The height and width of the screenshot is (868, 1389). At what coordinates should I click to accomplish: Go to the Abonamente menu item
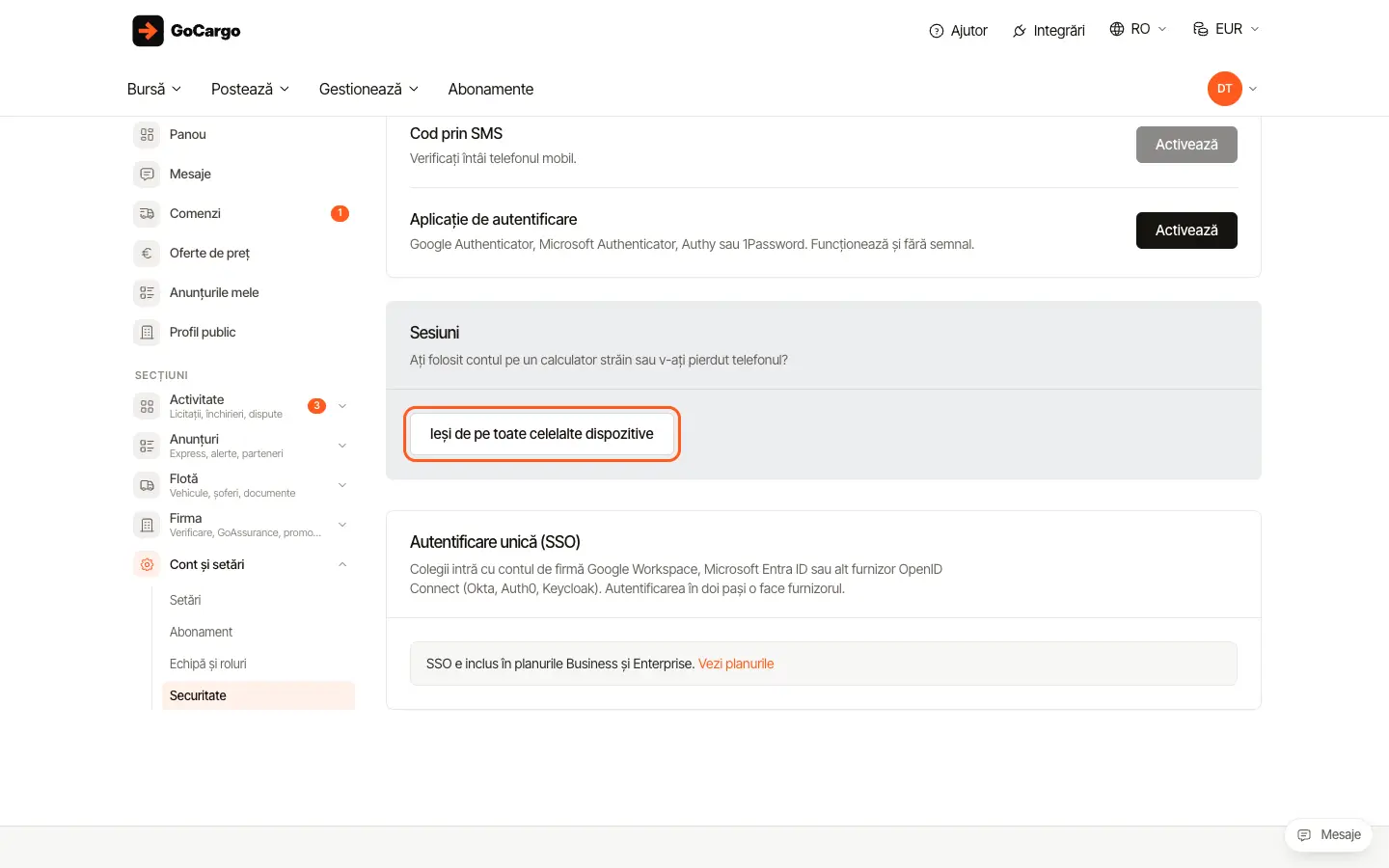tap(491, 89)
